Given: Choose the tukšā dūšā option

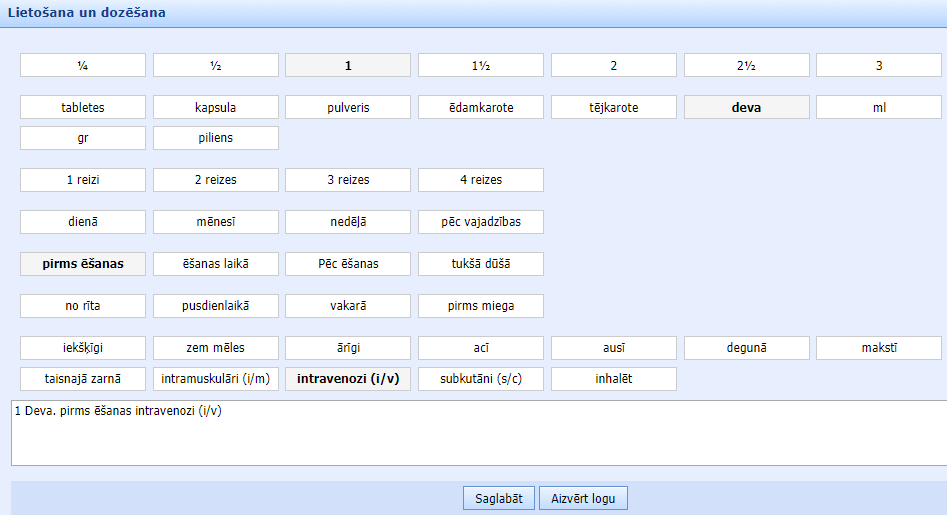Looking at the screenshot, I should pyautogui.click(x=481, y=264).
